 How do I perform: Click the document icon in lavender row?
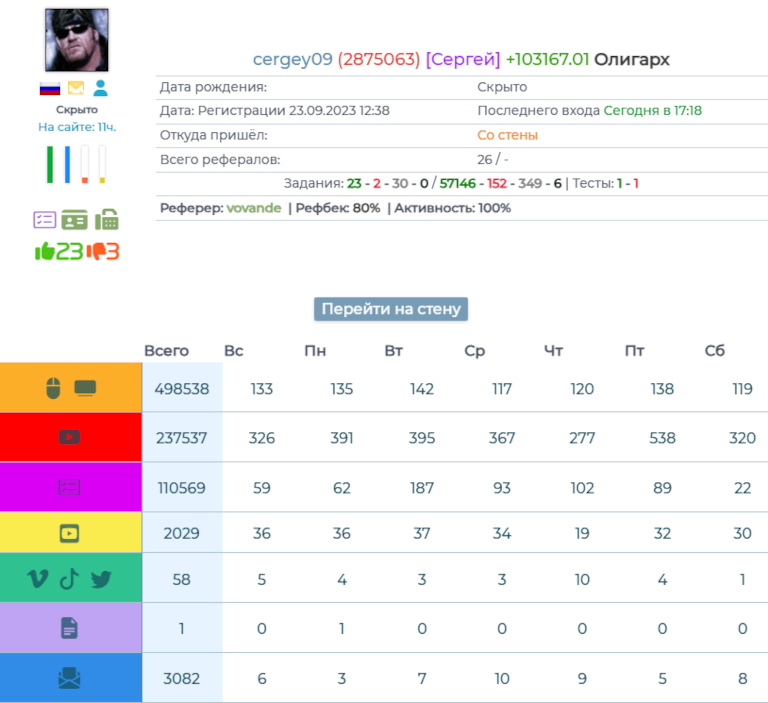tap(69, 628)
